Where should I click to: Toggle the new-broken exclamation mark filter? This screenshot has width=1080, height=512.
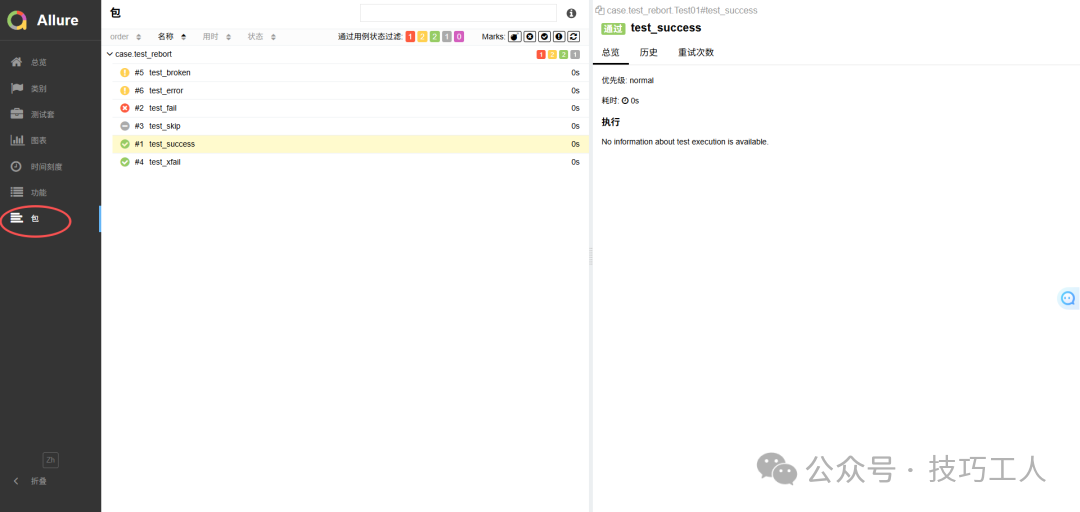pos(559,37)
